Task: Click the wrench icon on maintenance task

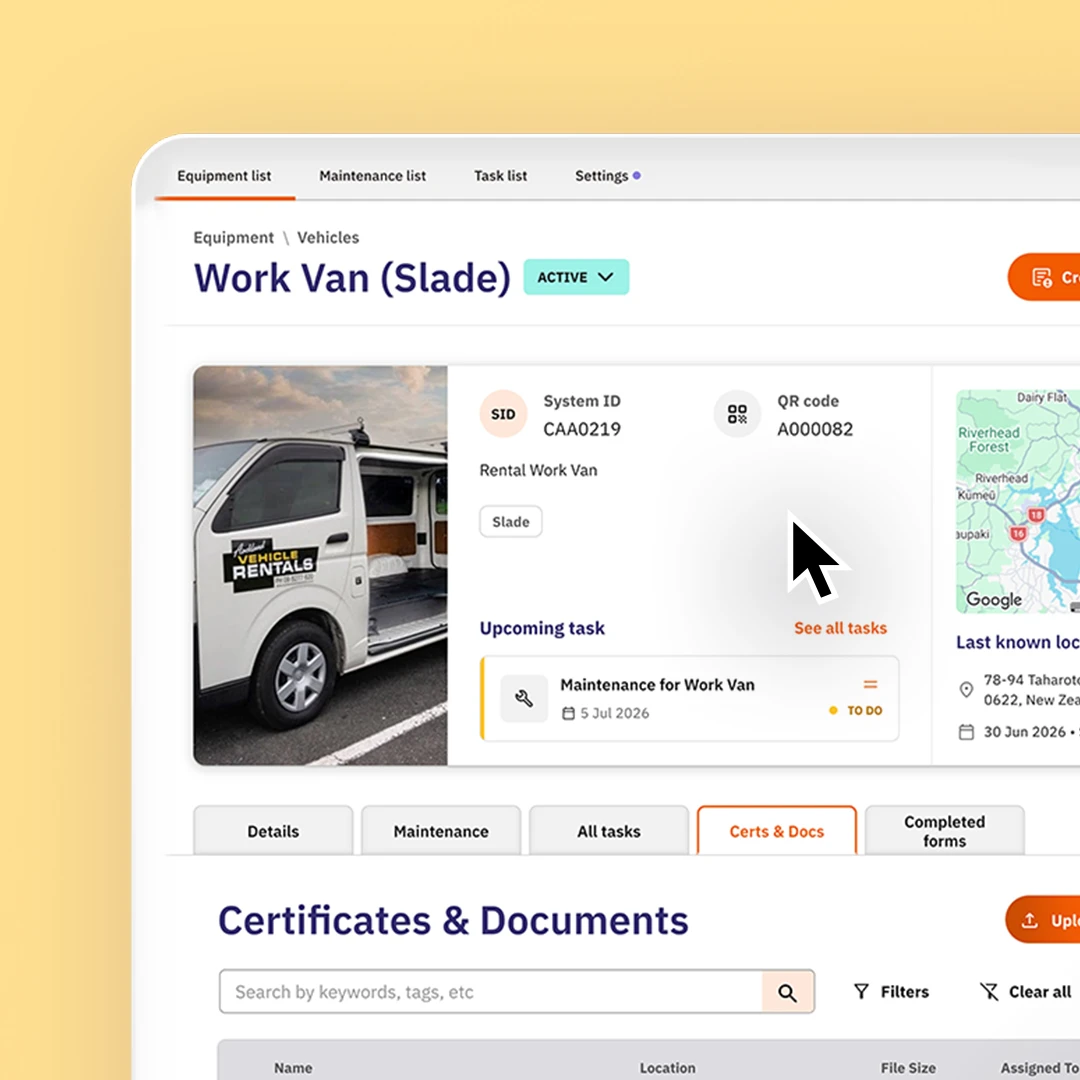Action: [523, 698]
